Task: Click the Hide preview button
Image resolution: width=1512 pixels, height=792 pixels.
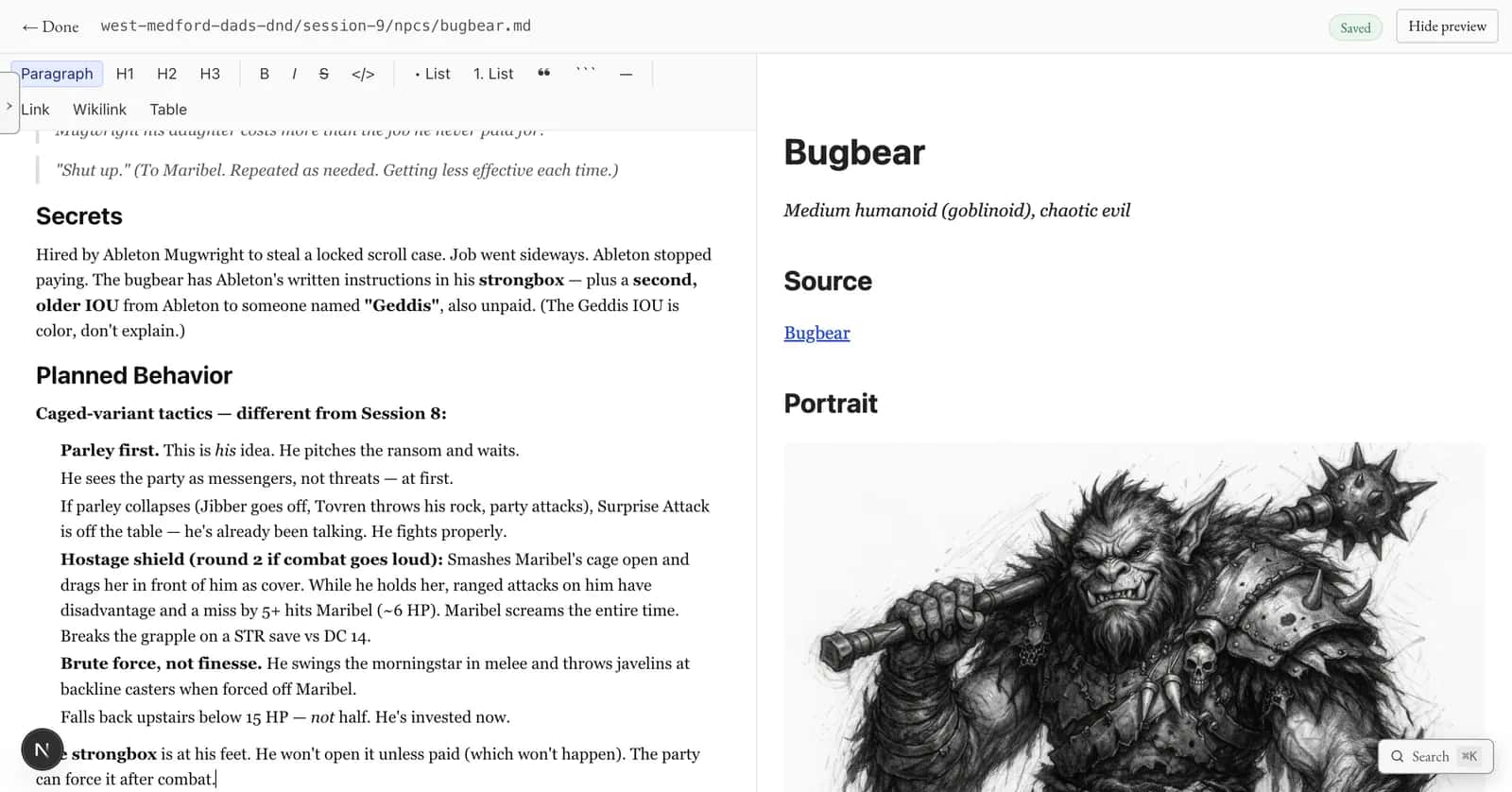Action: click(x=1447, y=26)
